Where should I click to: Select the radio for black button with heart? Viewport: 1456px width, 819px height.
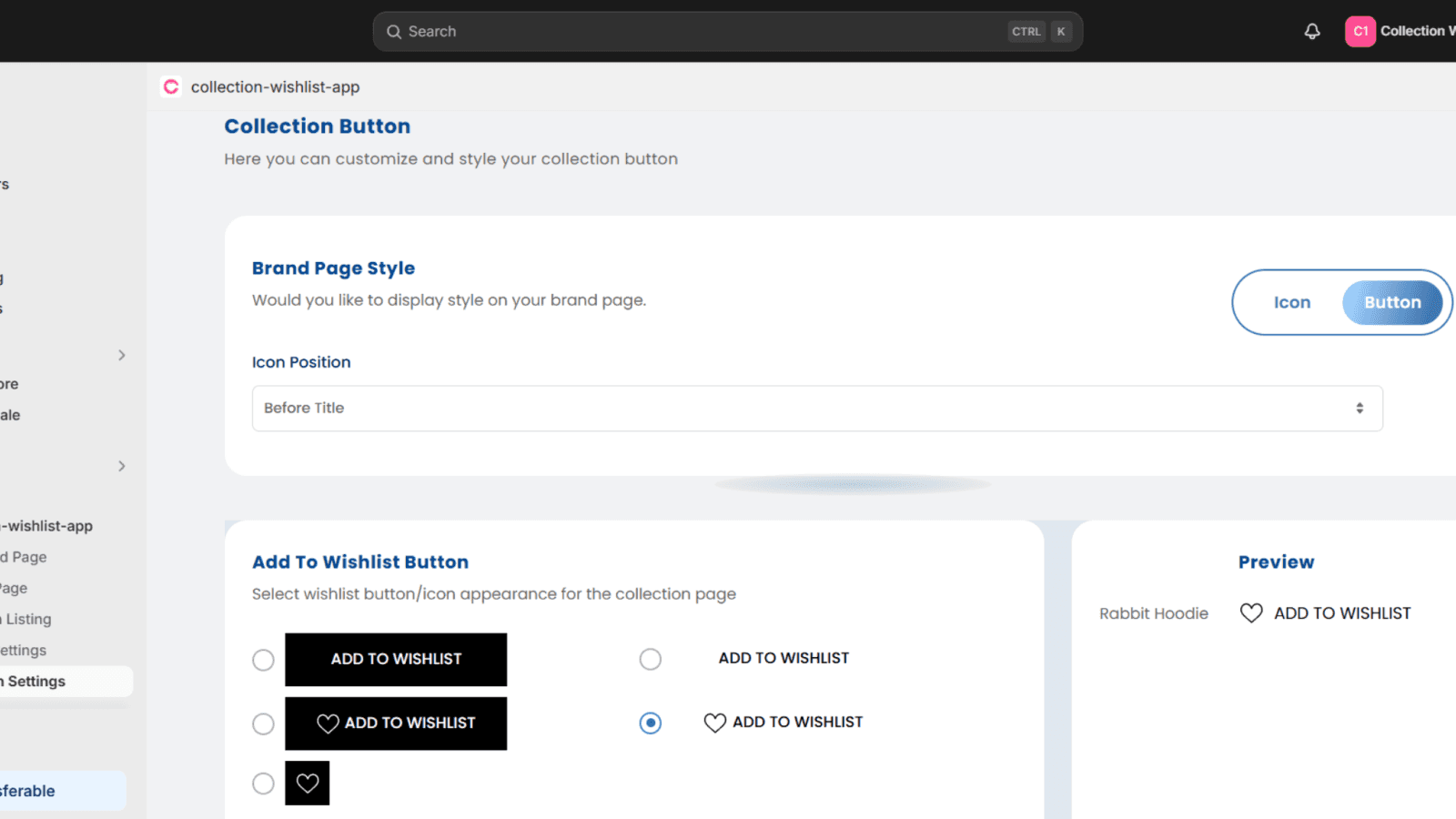(x=263, y=723)
